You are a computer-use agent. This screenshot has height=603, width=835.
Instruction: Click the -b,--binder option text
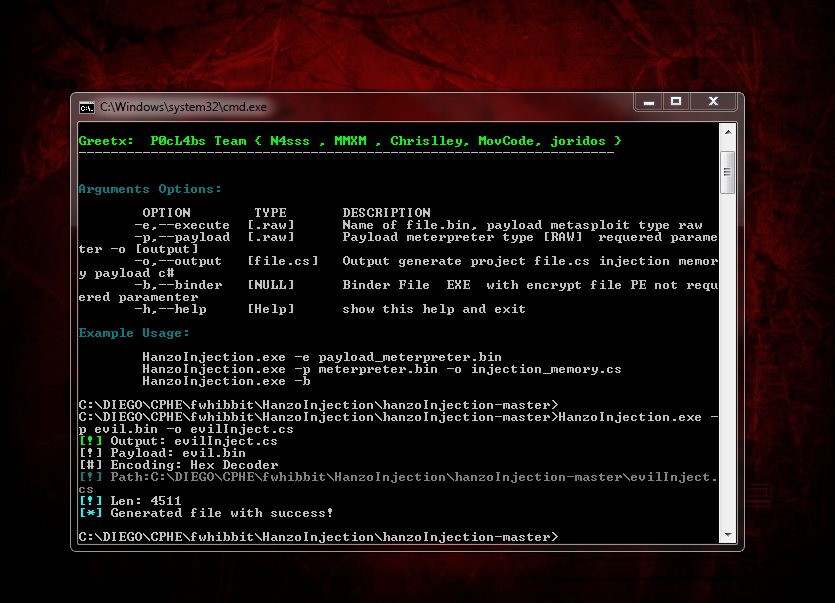pos(178,285)
